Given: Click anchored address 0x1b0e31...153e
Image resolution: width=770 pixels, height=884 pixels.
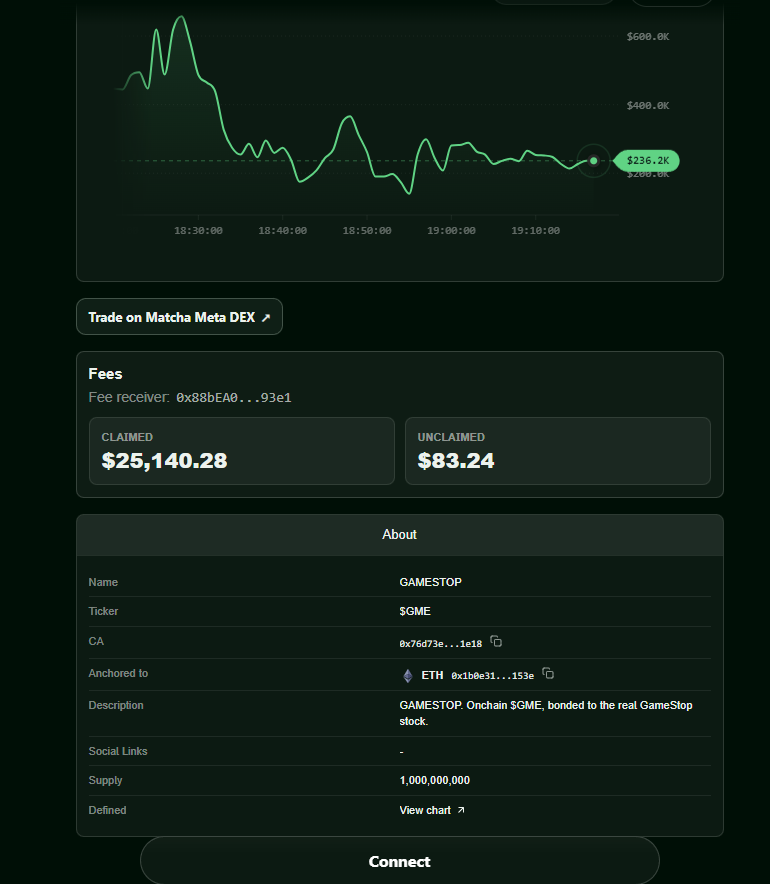Looking at the screenshot, I should pos(492,676).
